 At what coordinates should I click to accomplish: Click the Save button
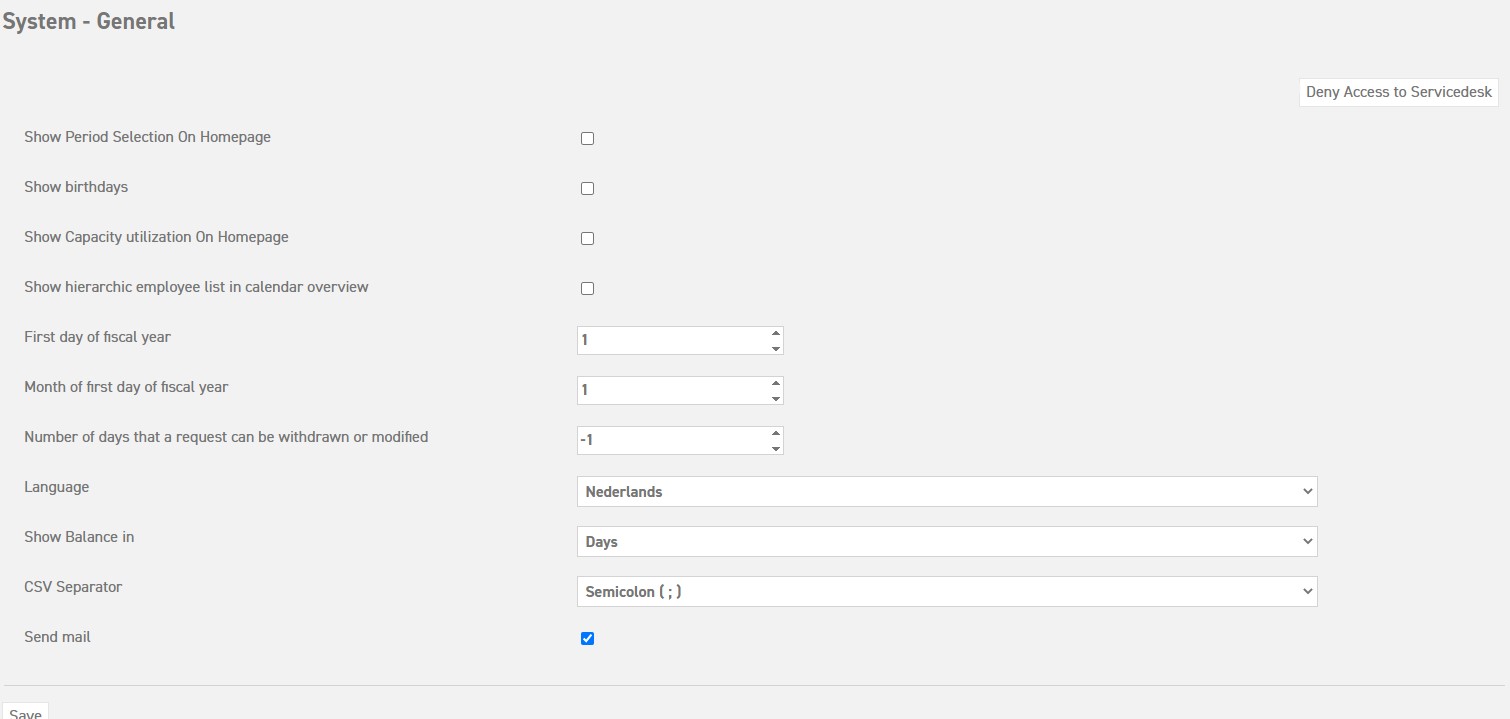(x=25, y=711)
